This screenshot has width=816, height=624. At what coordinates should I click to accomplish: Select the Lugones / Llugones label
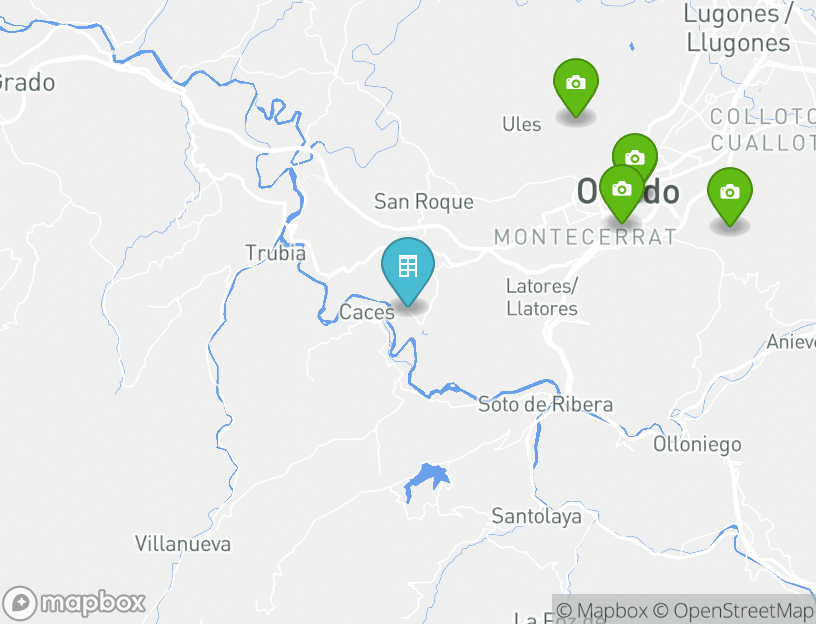pyautogui.click(x=738, y=28)
